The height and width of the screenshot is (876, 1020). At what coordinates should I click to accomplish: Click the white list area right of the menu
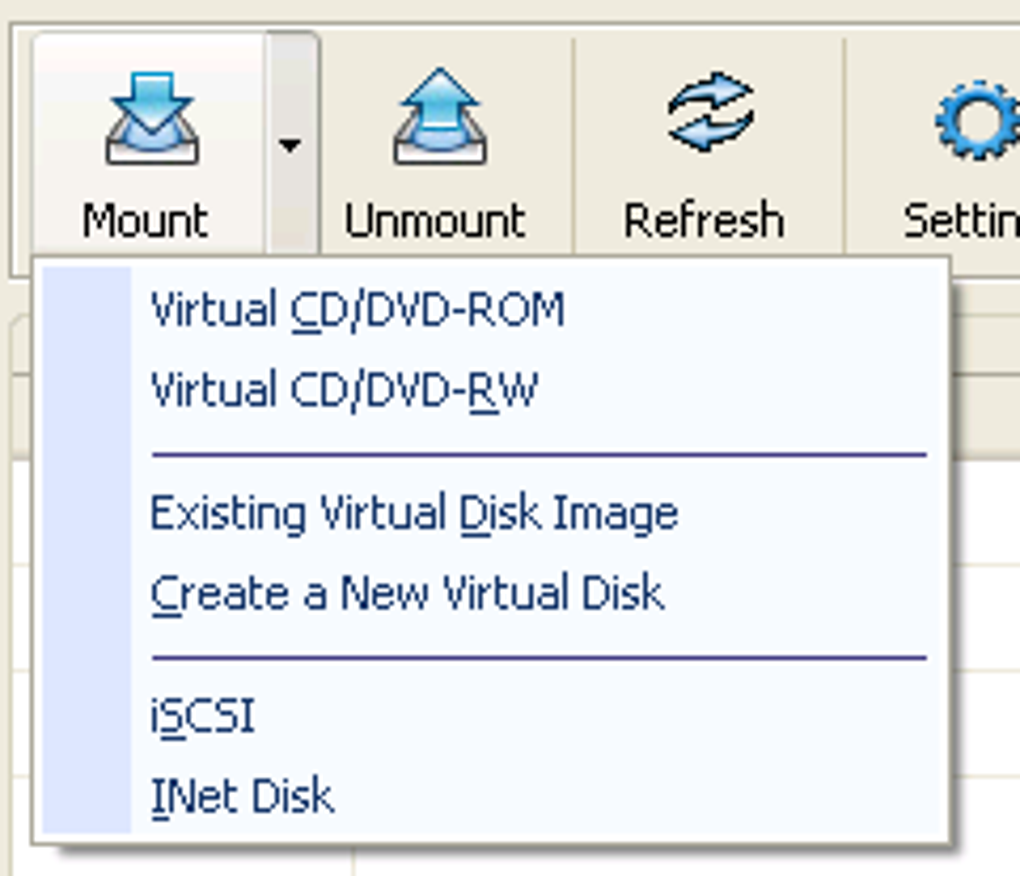[985, 620]
